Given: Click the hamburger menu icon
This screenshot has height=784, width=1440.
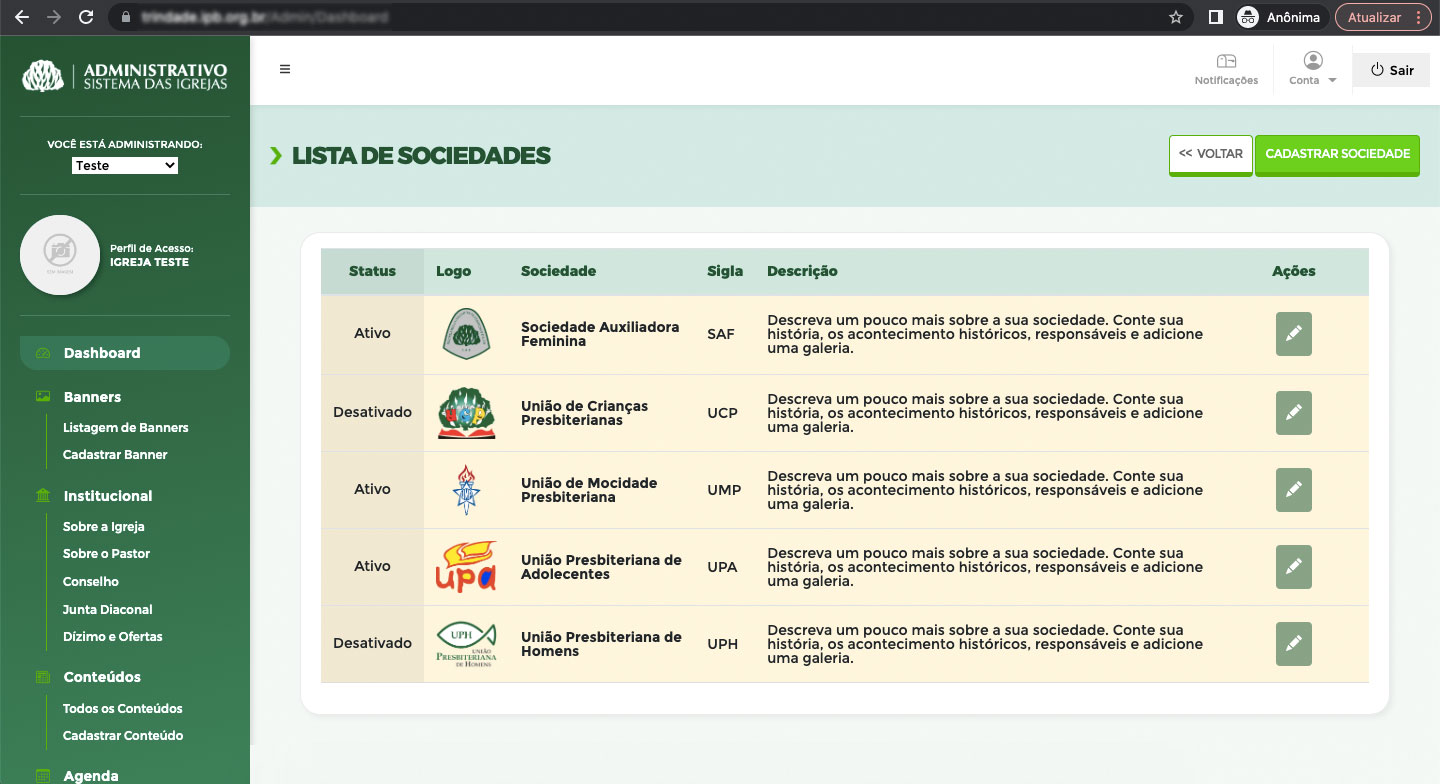Looking at the screenshot, I should click(x=285, y=70).
